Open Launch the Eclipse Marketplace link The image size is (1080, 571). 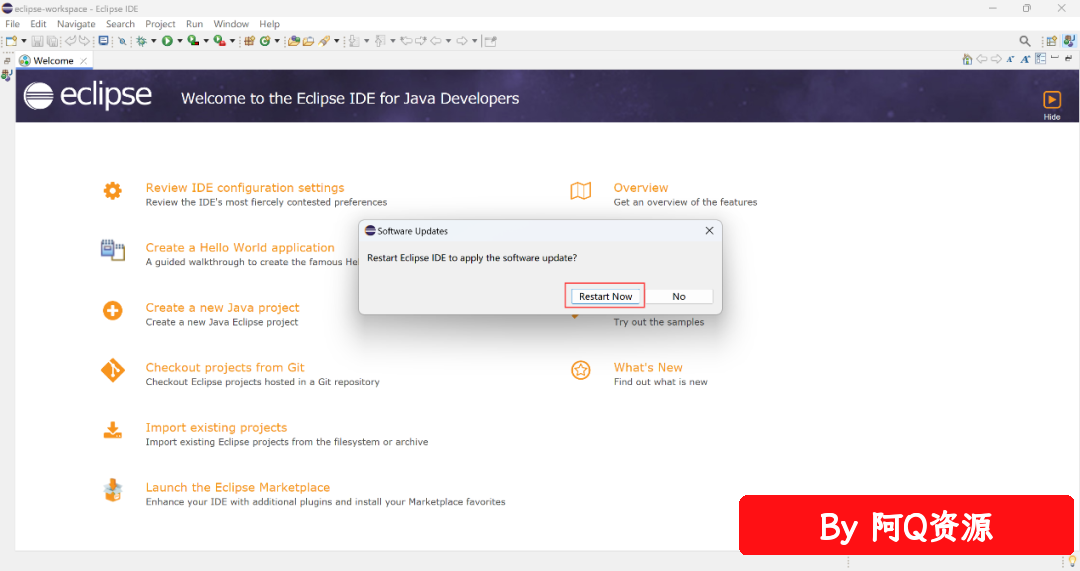(x=238, y=487)
